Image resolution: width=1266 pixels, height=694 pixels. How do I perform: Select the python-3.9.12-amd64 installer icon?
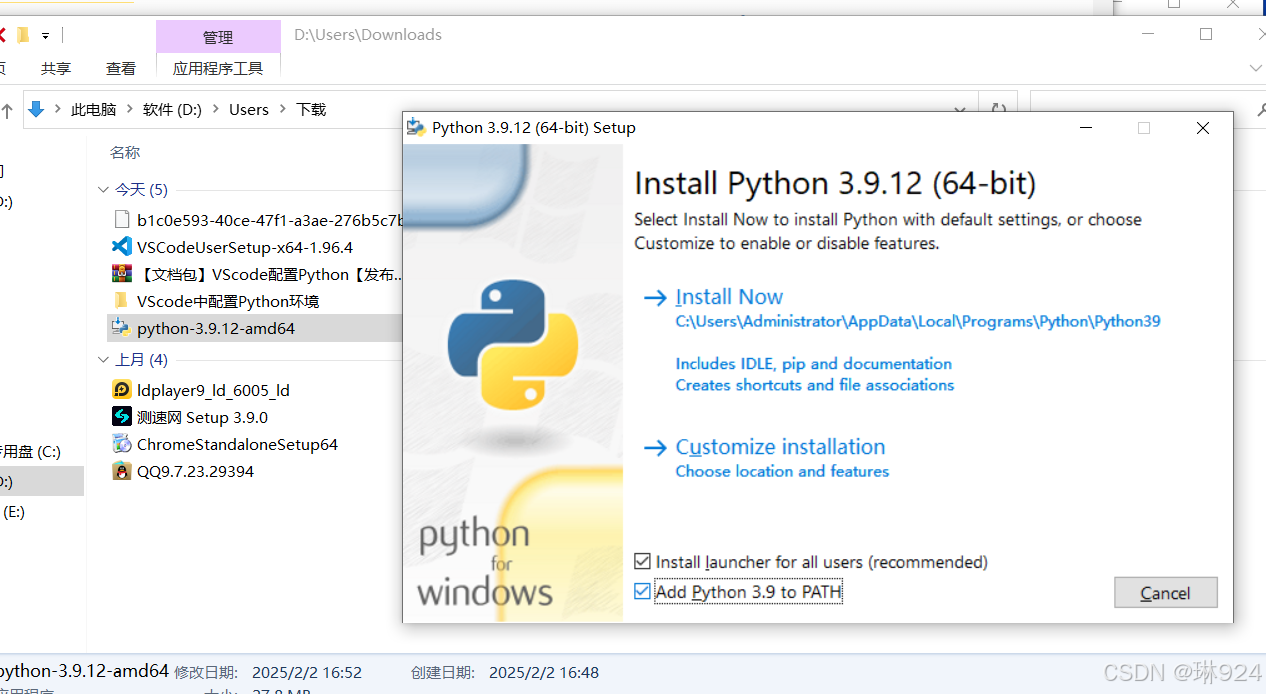tap(123, 326)
